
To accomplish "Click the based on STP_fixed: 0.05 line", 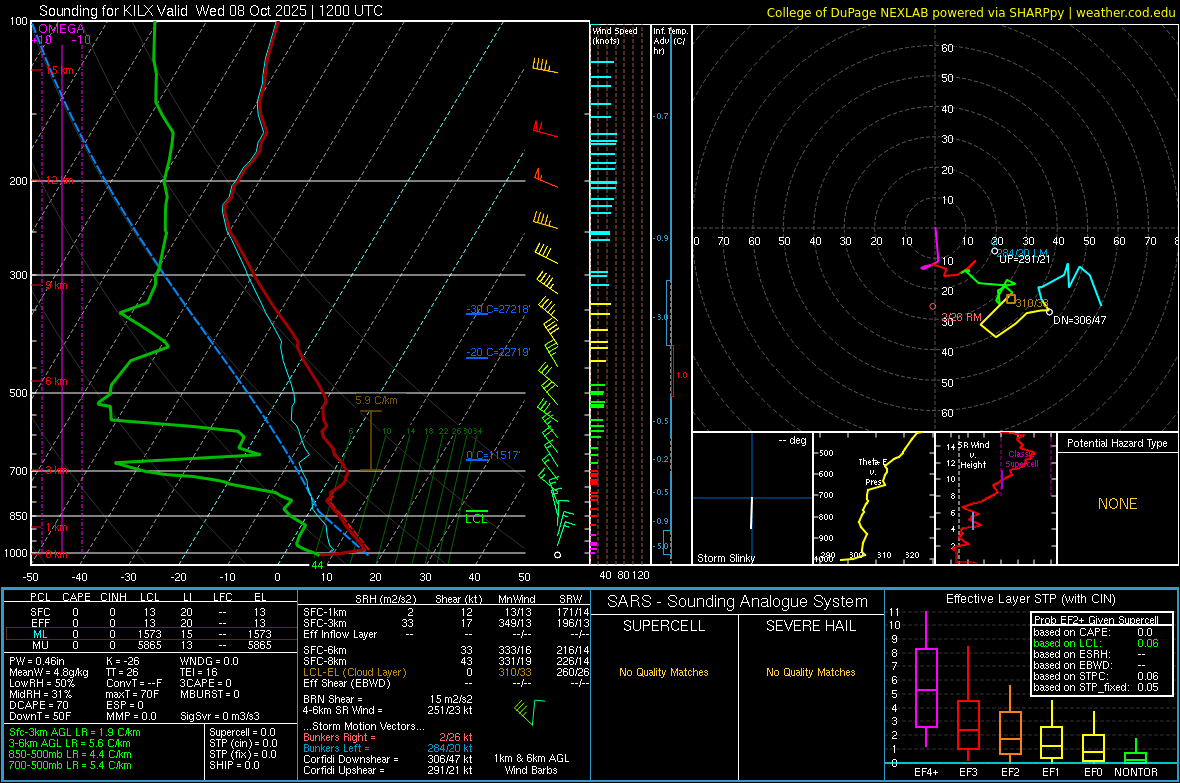I will coord(1096,687).
